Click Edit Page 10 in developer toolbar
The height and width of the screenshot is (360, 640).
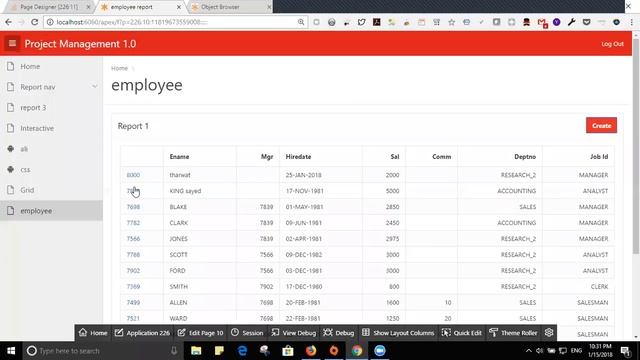click(x=200, y=333)
